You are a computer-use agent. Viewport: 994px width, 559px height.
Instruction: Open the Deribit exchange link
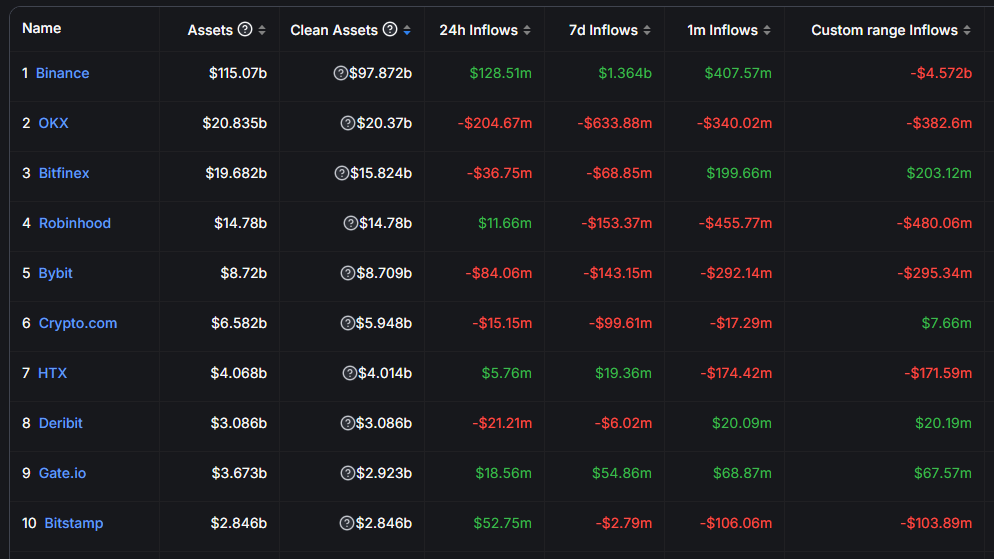[x=61, y=423]
